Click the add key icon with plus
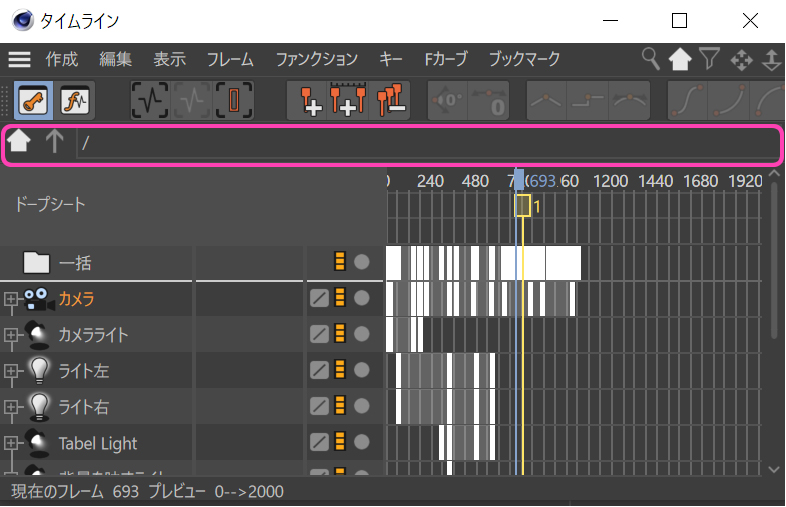The width and height of the screenshot is (786, 507). click(x=306, y=100)
